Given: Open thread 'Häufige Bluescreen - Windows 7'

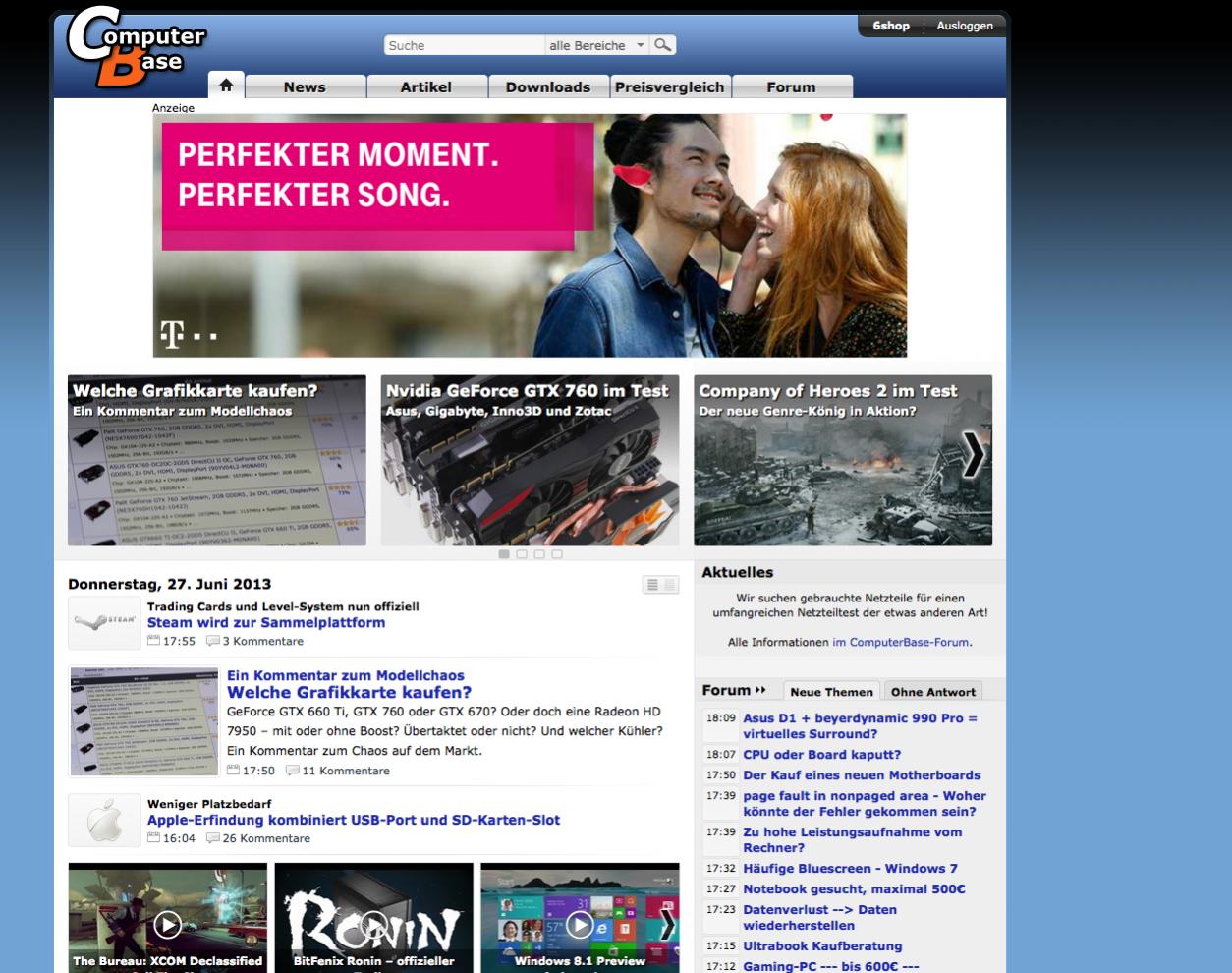Looking at the screenshot, I should coord(850,869).
